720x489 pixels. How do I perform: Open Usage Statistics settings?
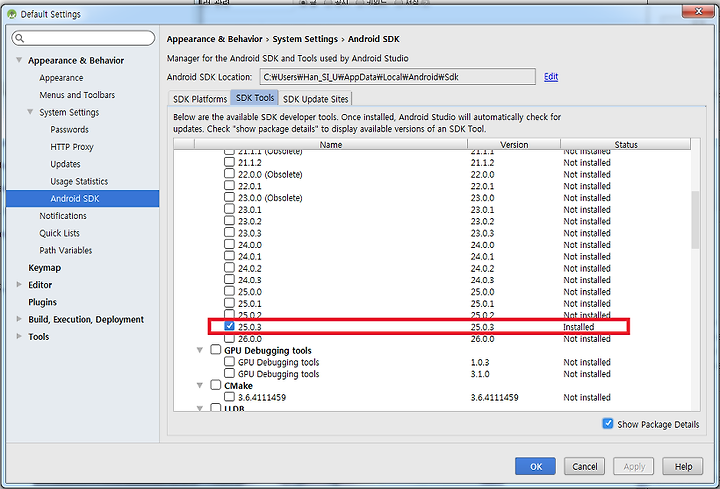coord(79,181)
